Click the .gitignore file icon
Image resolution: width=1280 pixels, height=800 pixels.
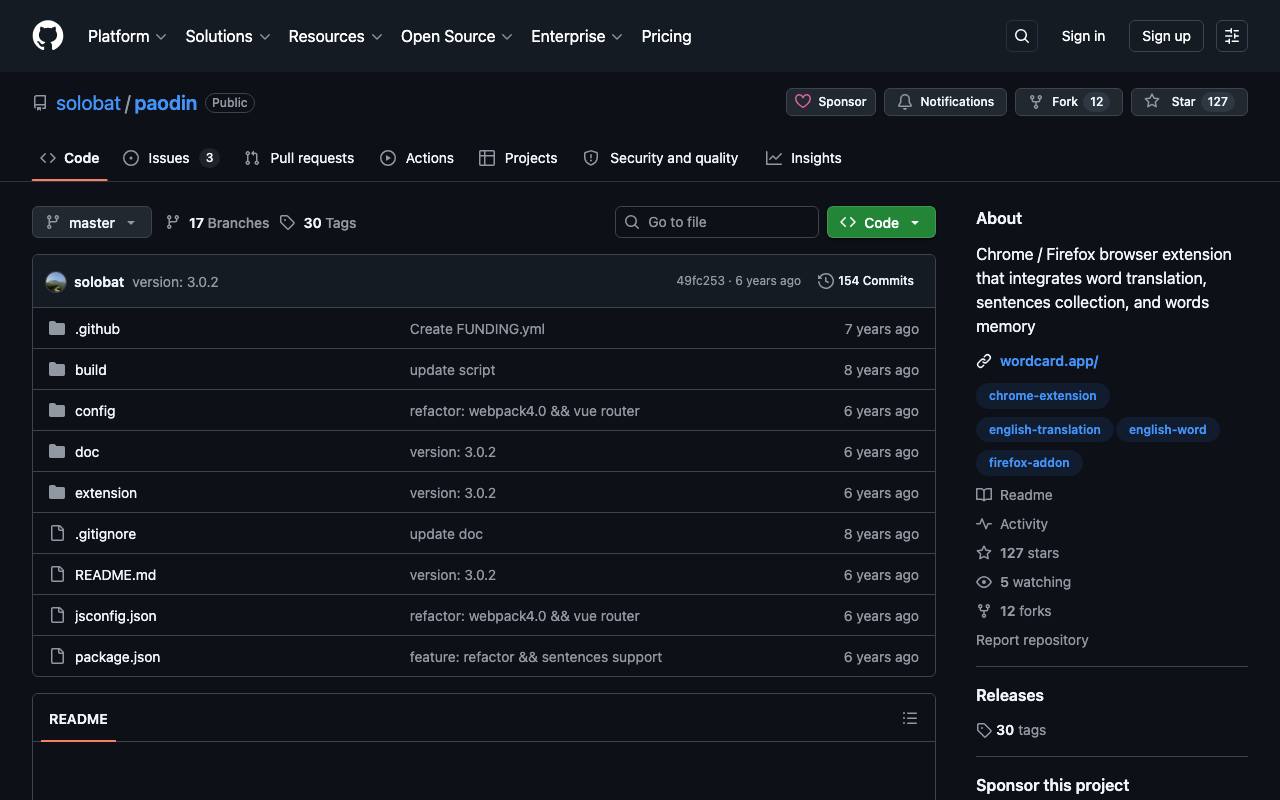pos(57,533)
